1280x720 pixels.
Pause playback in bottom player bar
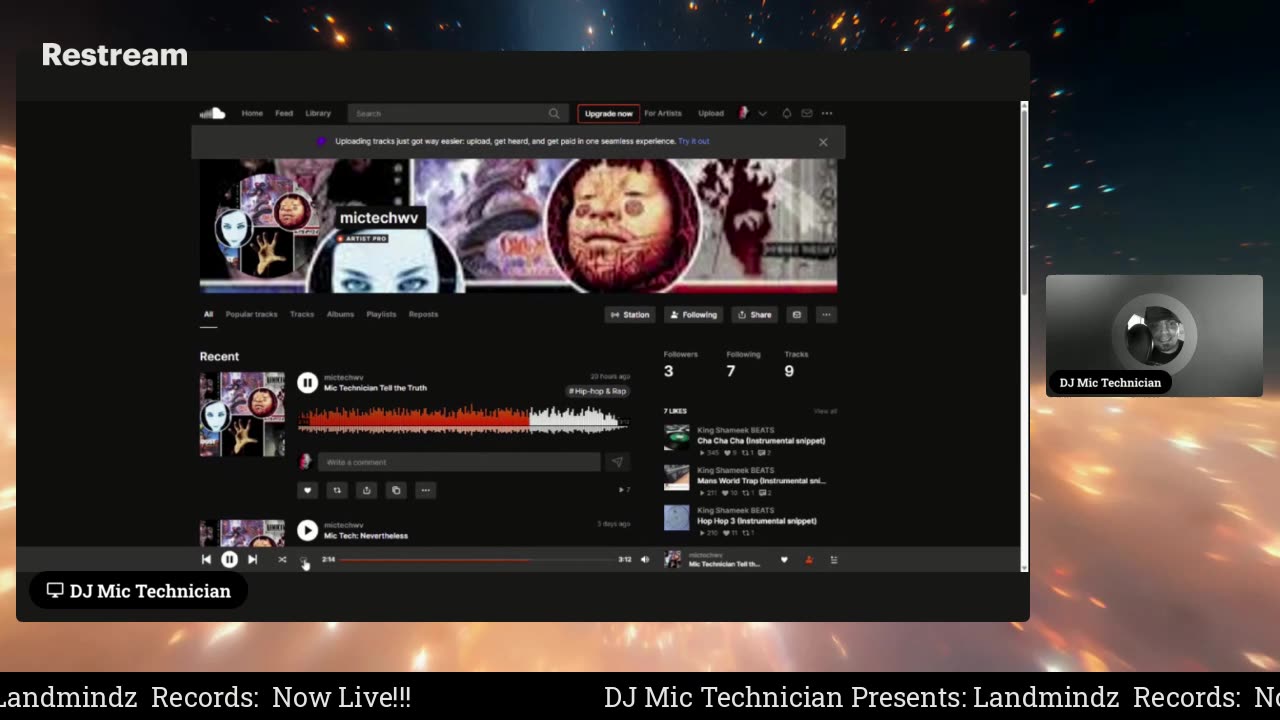coord(229,560)
